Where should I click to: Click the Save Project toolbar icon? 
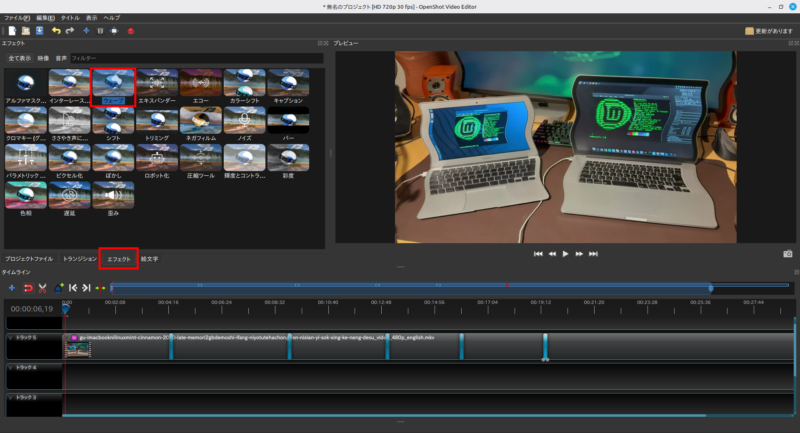pos(39,31)
